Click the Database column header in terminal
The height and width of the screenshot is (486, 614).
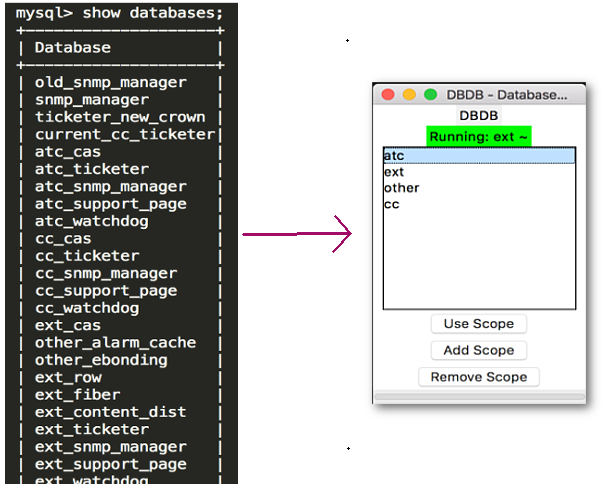[72, 47]
